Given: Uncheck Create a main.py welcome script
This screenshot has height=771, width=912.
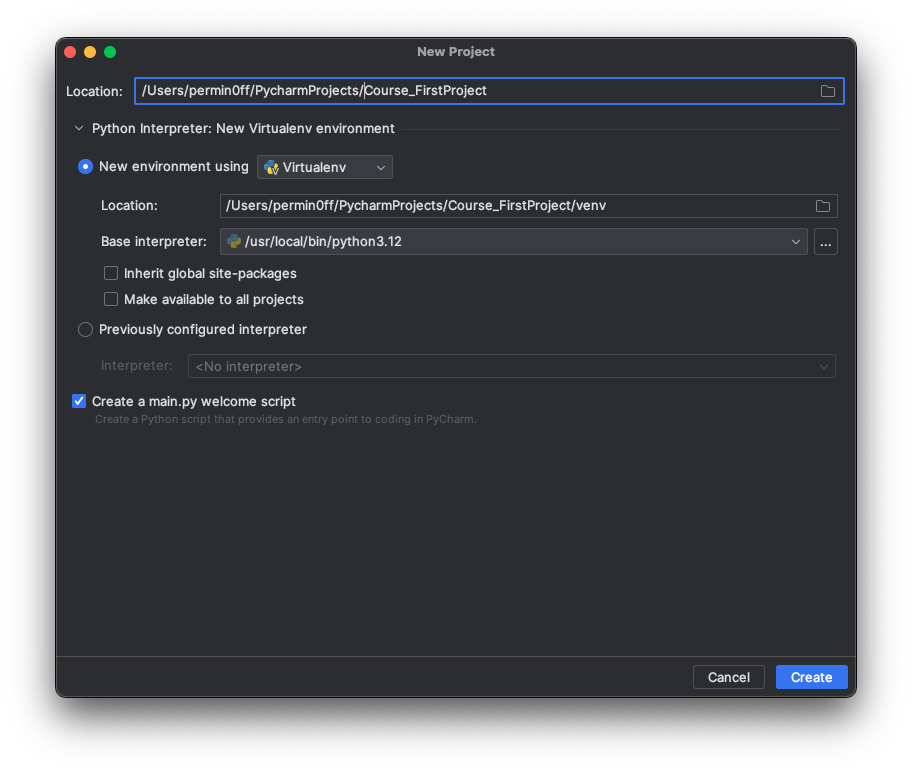Looking at the screenshot, I should coord(79,401).
